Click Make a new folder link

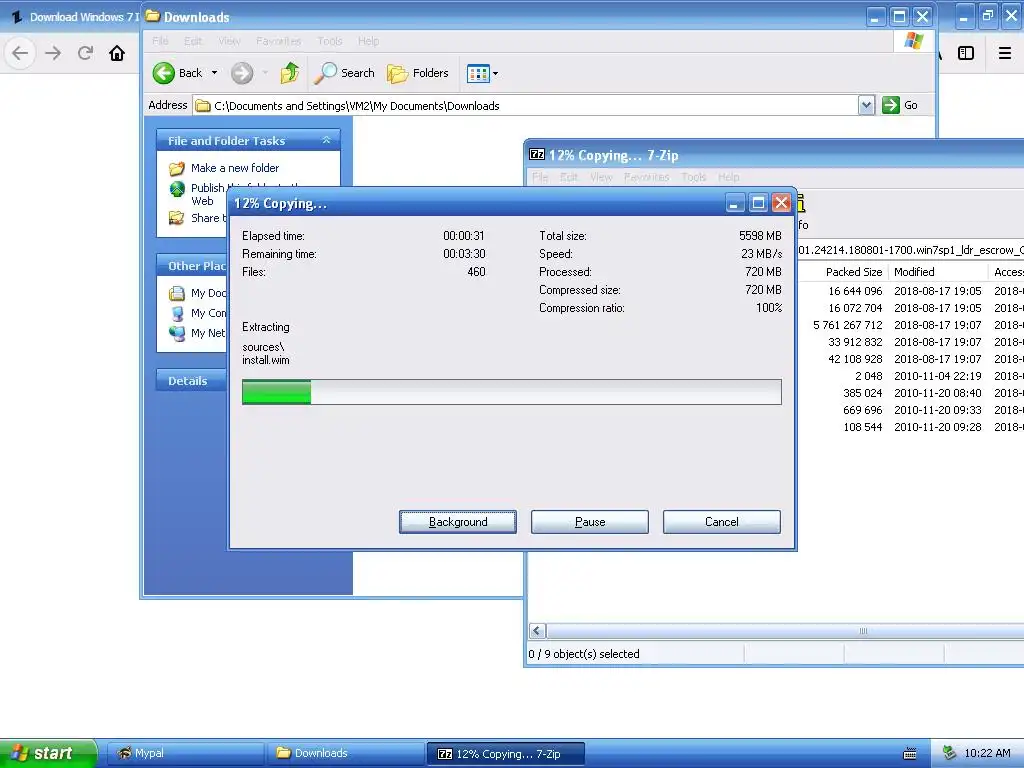[x=234, y=168]
